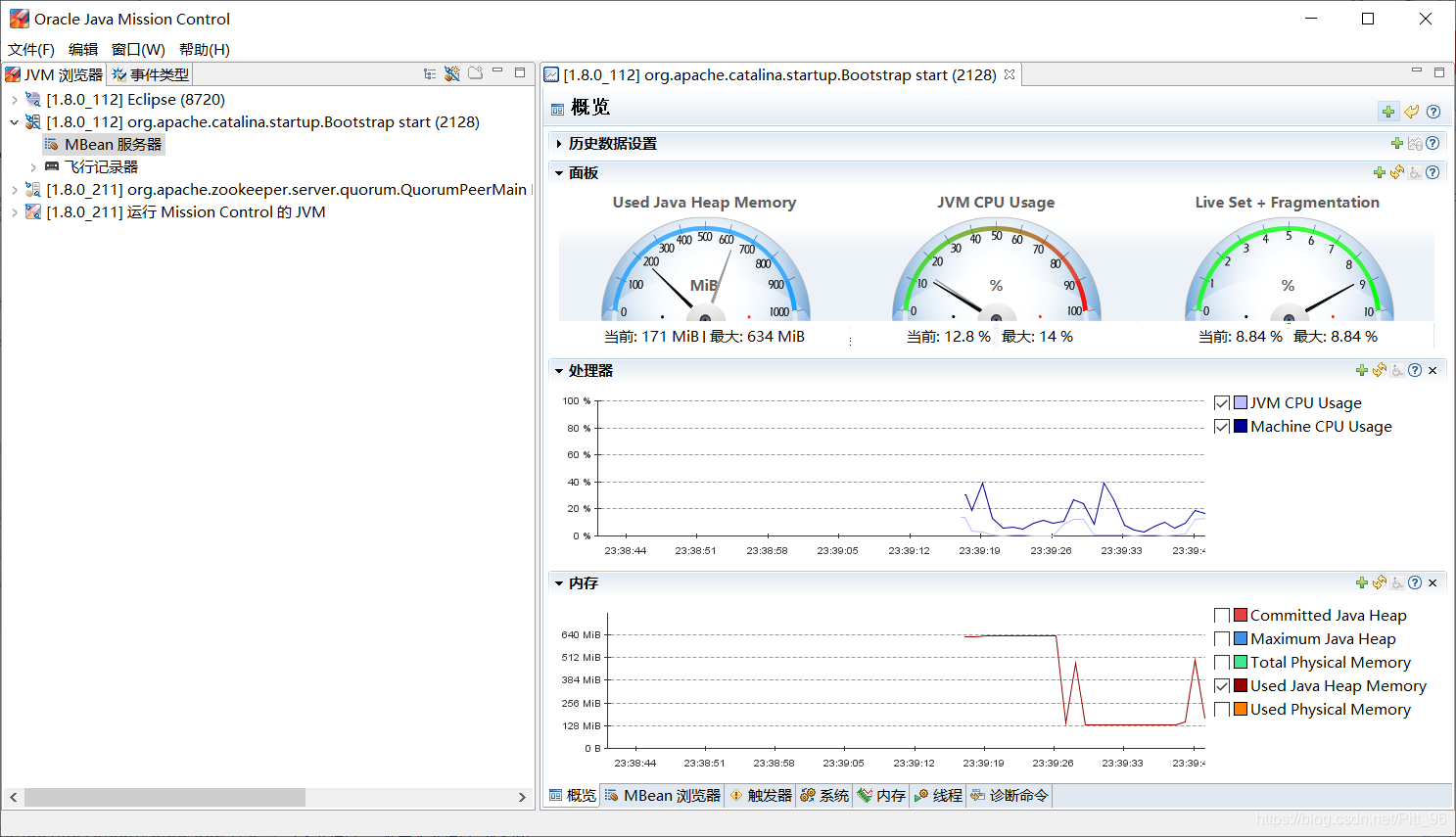
Task: Switch to 诊断命令 bottom tab
Action: point(1009,795)
